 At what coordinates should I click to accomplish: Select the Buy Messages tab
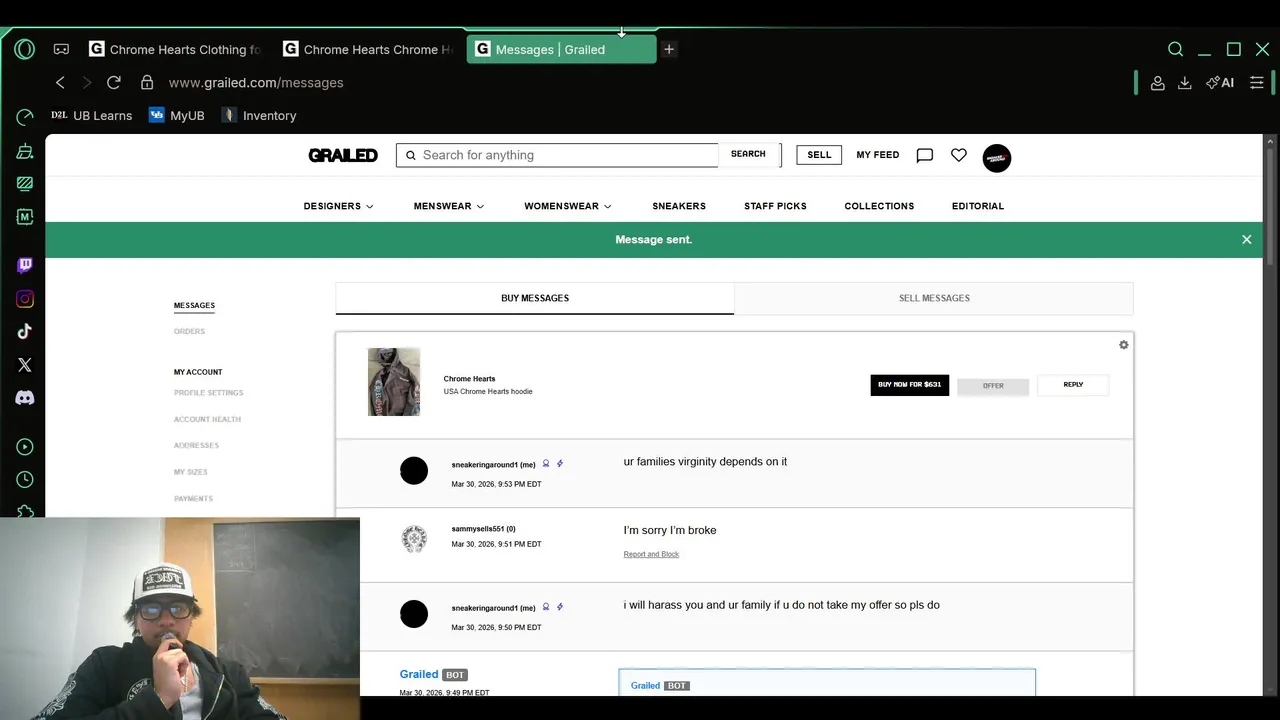(x=535, y=298)
